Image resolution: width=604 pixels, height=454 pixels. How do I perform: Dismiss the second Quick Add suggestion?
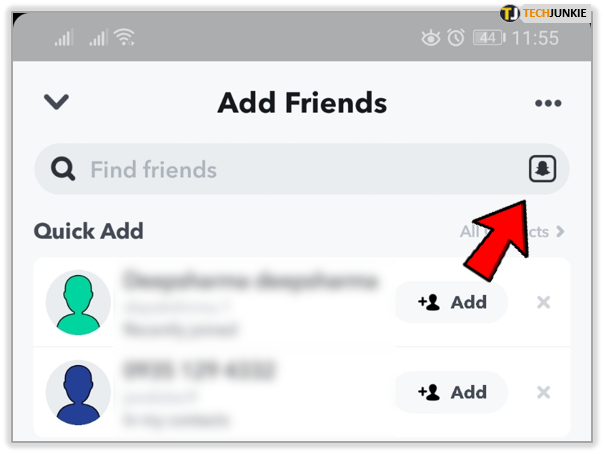[543, 392]
